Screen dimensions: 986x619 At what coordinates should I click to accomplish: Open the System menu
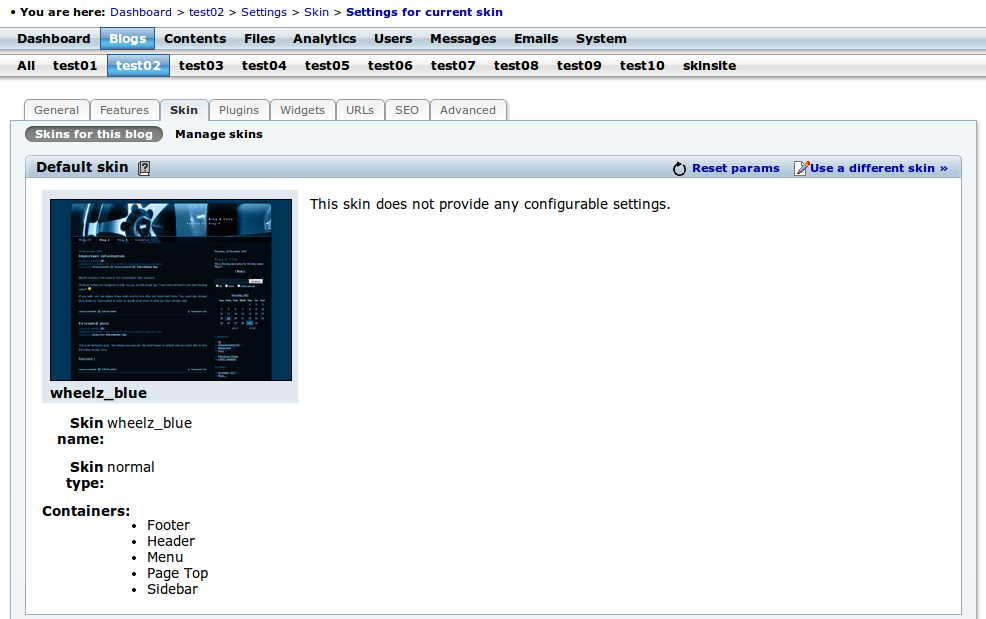click(601, 38)
